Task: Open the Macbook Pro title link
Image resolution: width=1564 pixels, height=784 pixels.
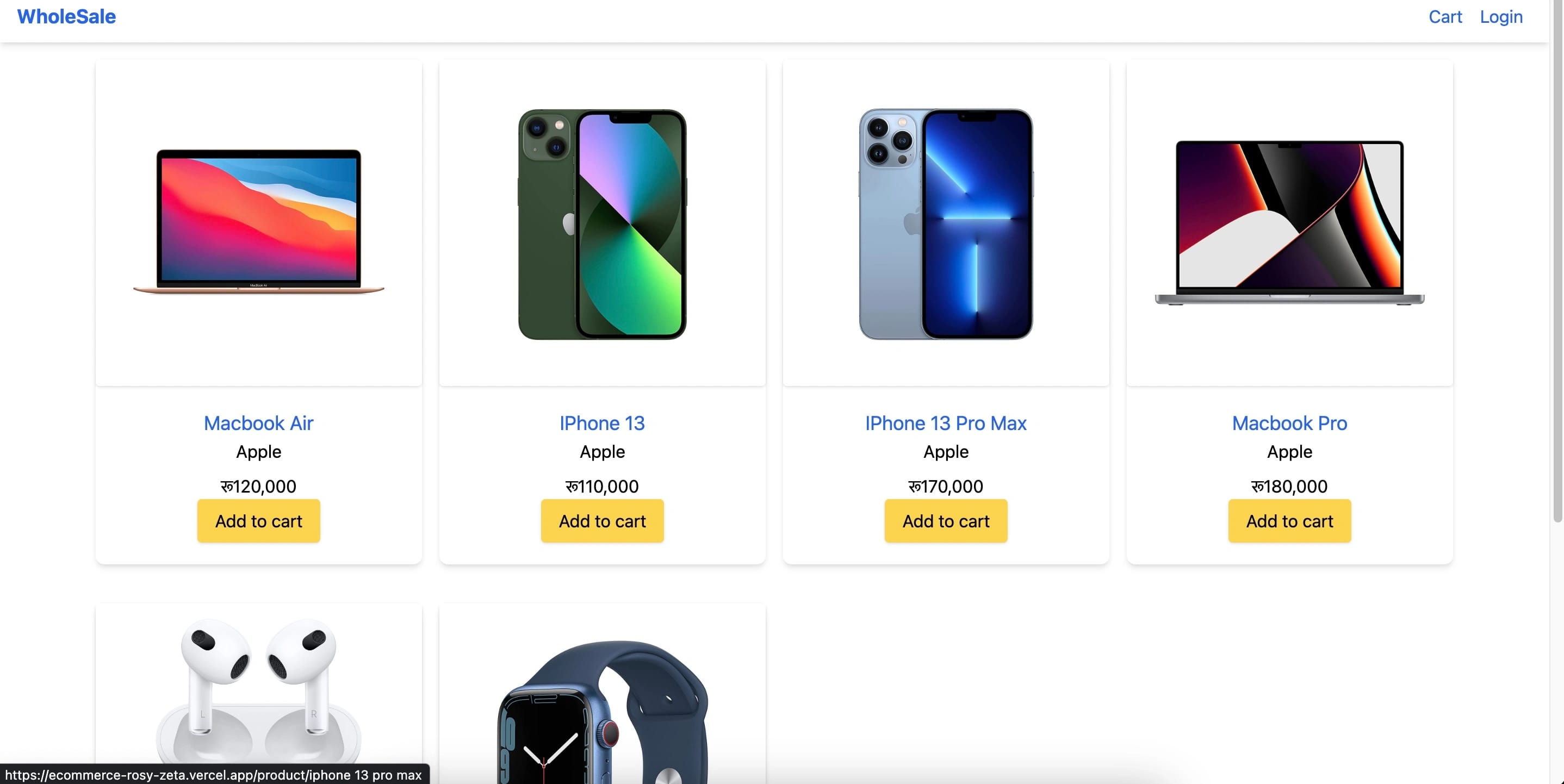Action: point(1289,423)
